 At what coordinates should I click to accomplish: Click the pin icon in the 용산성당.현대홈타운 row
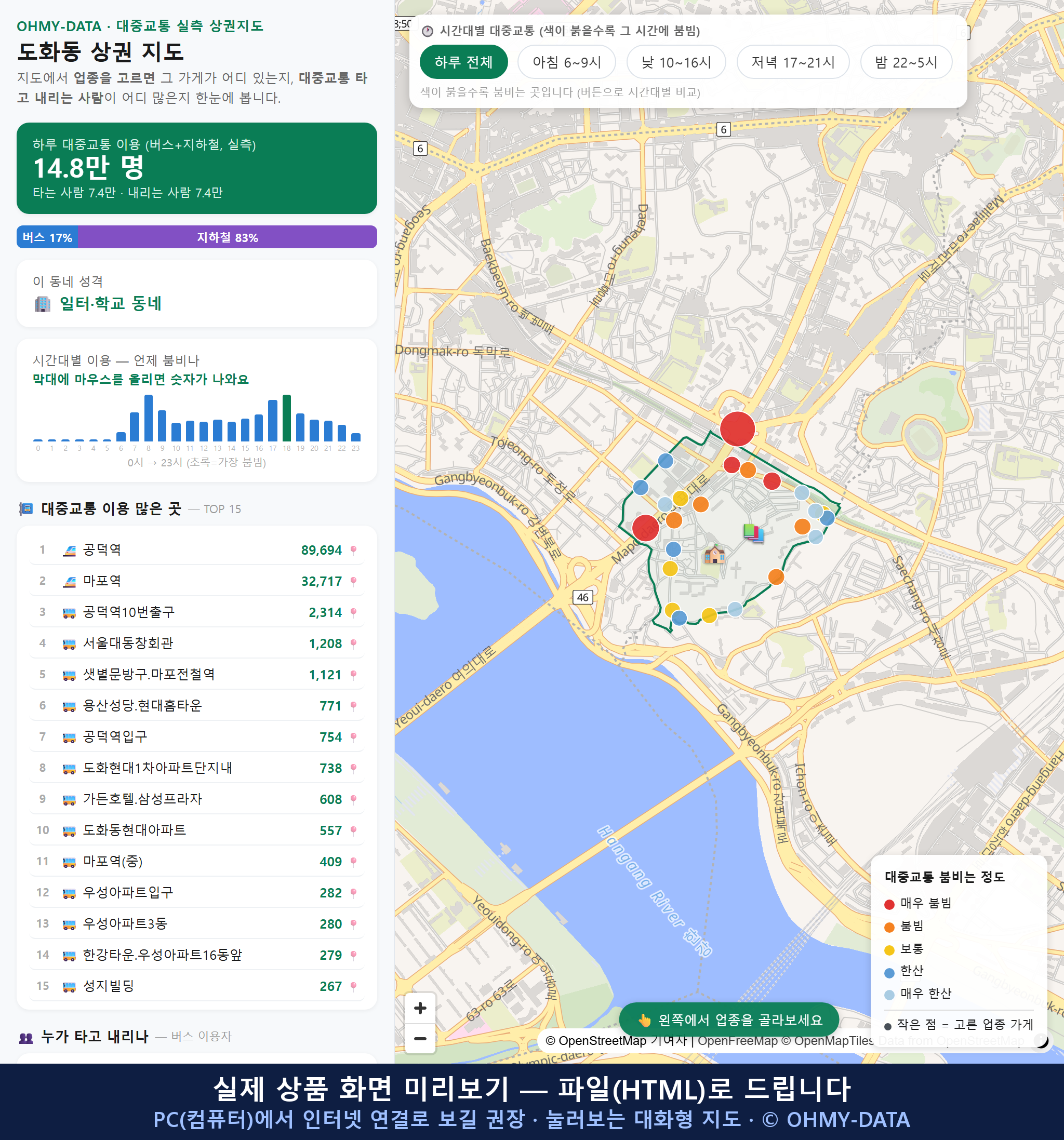pyautogui.click(x=353, y=706)
